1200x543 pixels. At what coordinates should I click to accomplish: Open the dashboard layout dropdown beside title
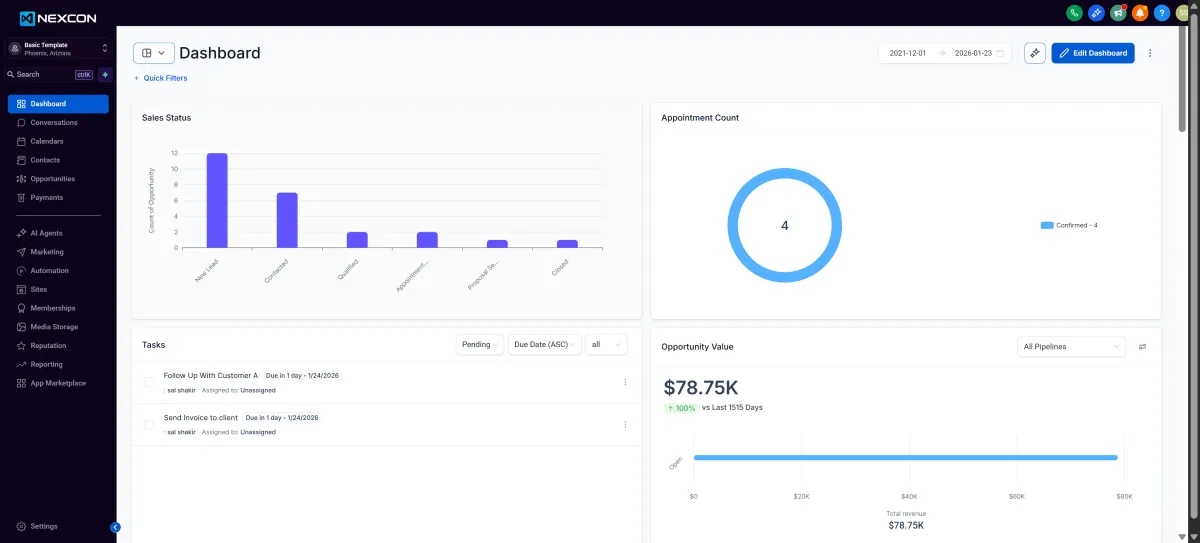pyautogui.click(x=154, y=53)
